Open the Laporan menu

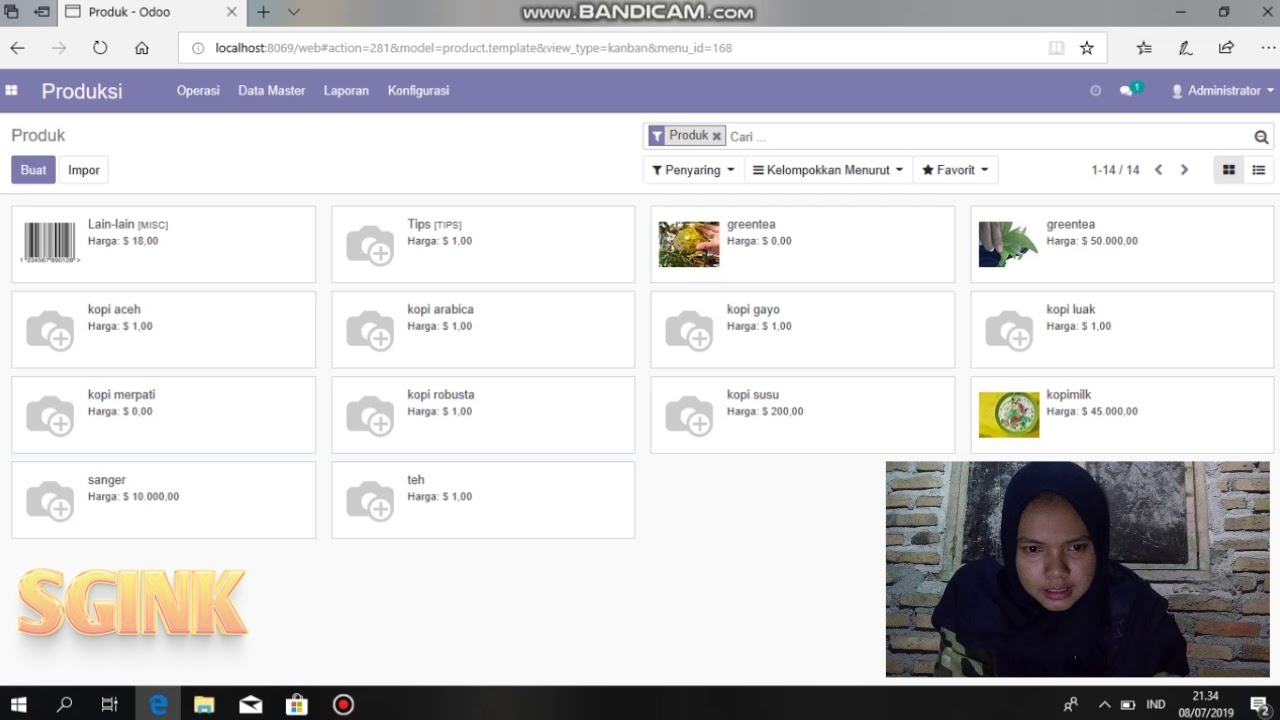(x=346, y=90)
